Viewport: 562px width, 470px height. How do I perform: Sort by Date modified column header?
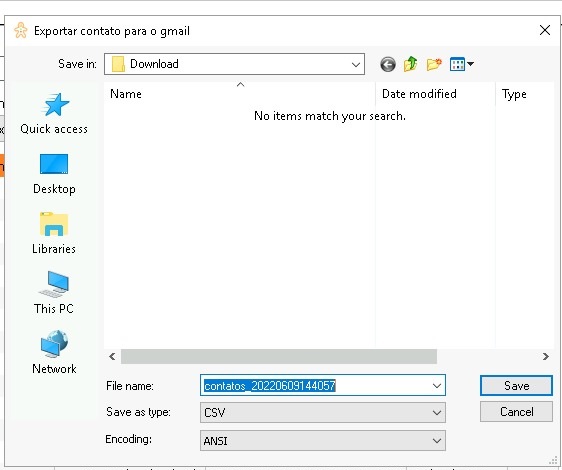pyautogui.click(x=435, y=94)
